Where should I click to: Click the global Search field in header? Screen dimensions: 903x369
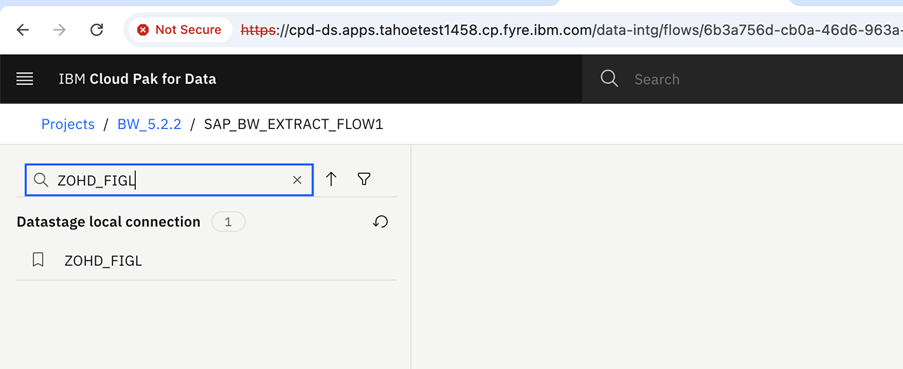coord(742,79)
